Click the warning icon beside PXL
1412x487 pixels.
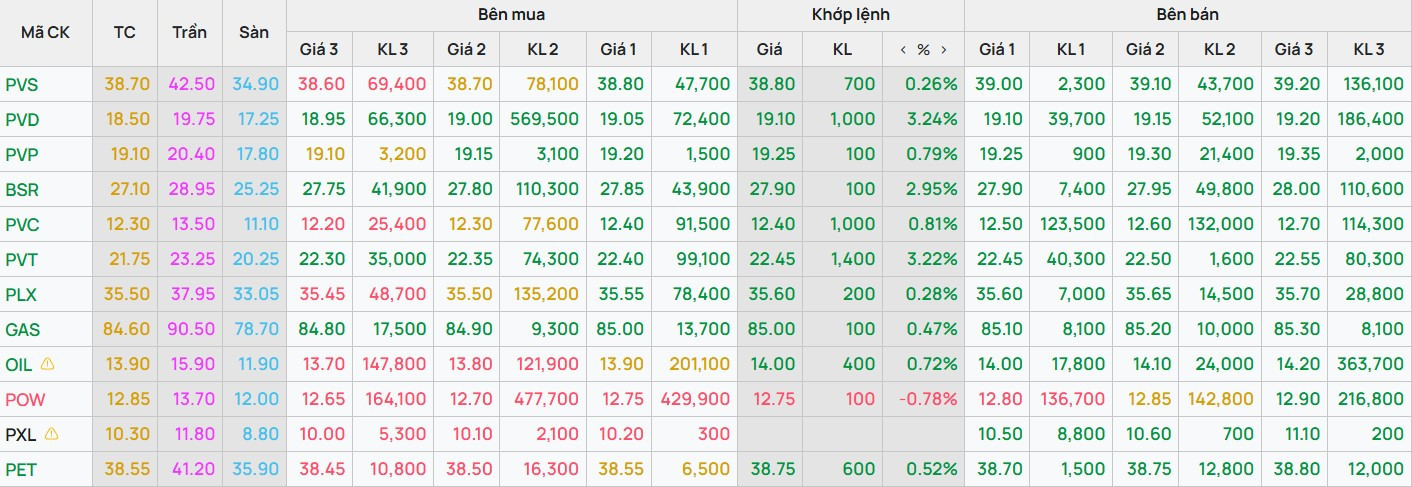coord(52,434)
